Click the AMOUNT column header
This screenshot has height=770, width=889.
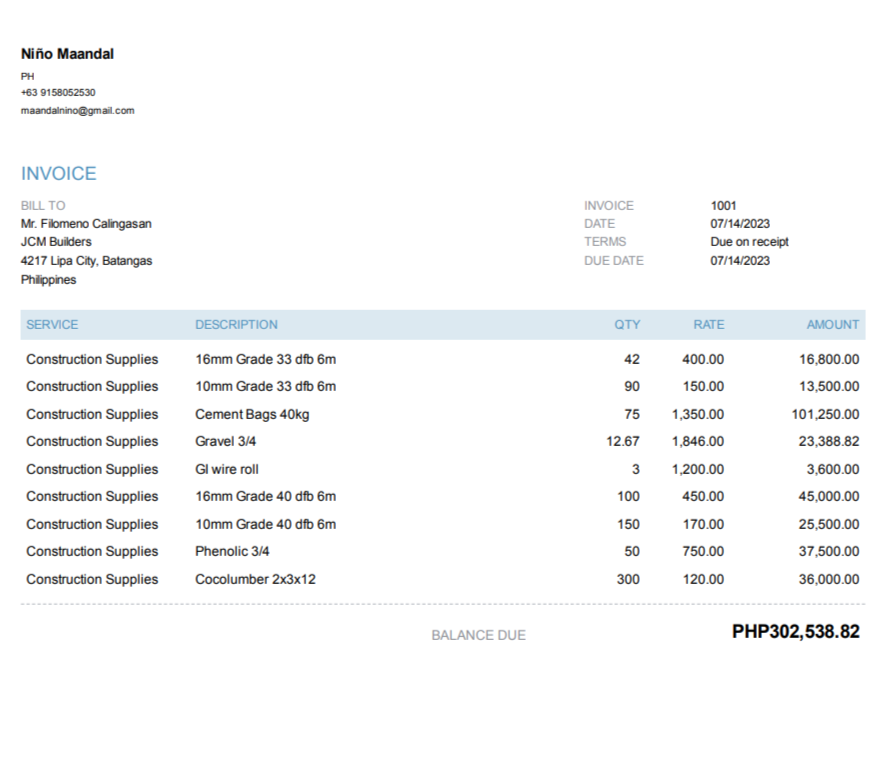(833, 325)
